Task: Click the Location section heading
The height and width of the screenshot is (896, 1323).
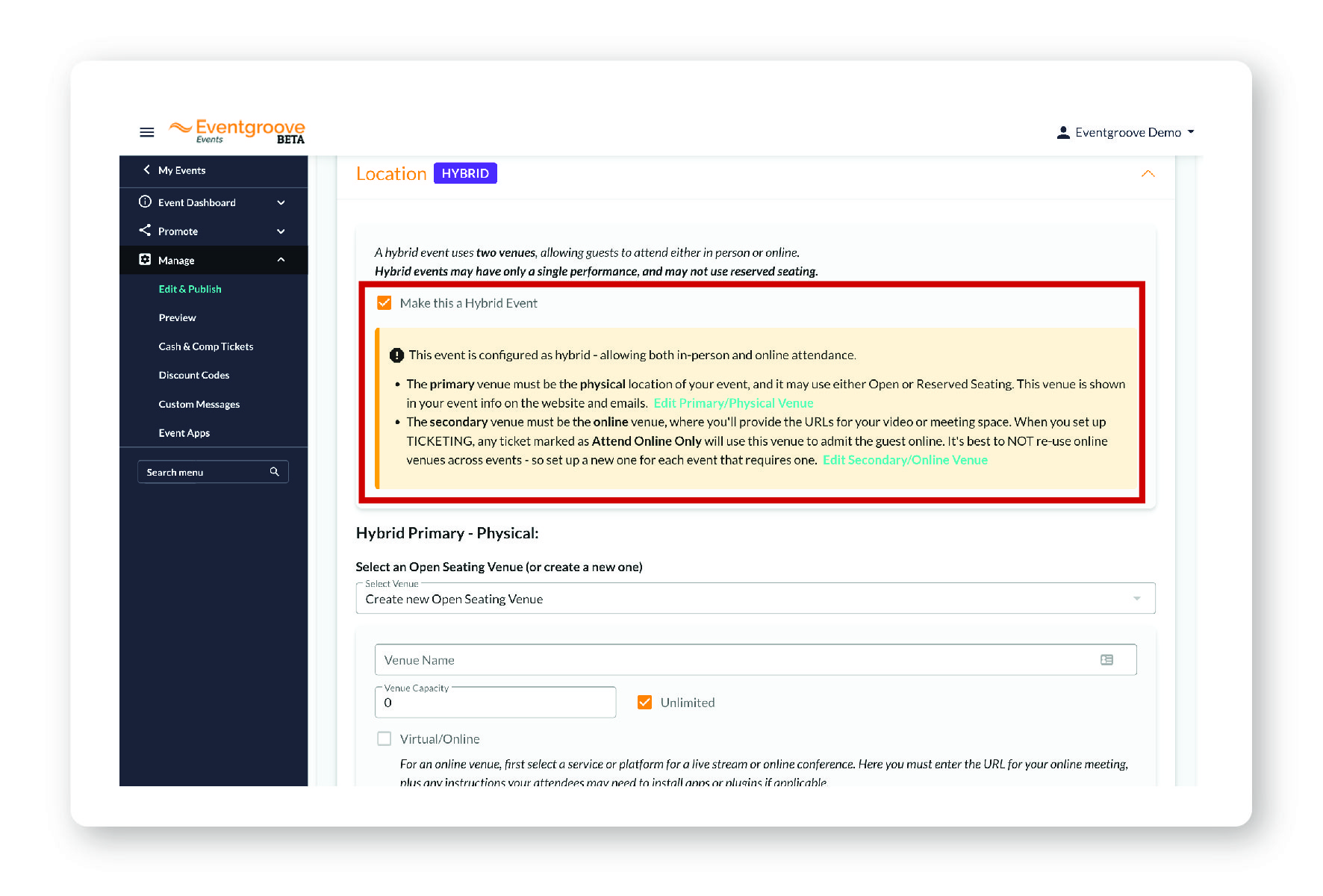Action: pyautogui.click(x=391, y=173)
